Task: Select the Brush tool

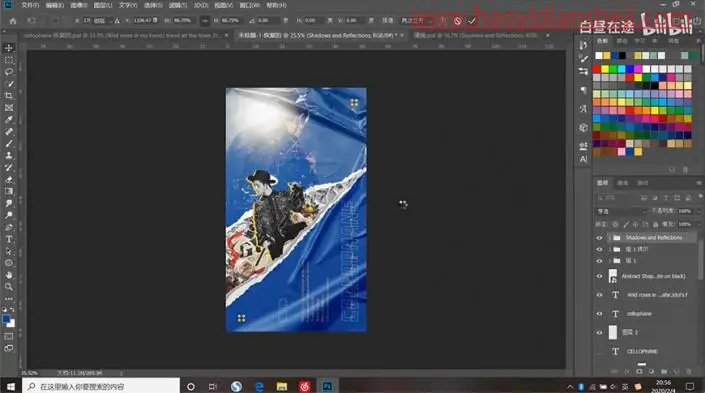Action: [9, 143]
